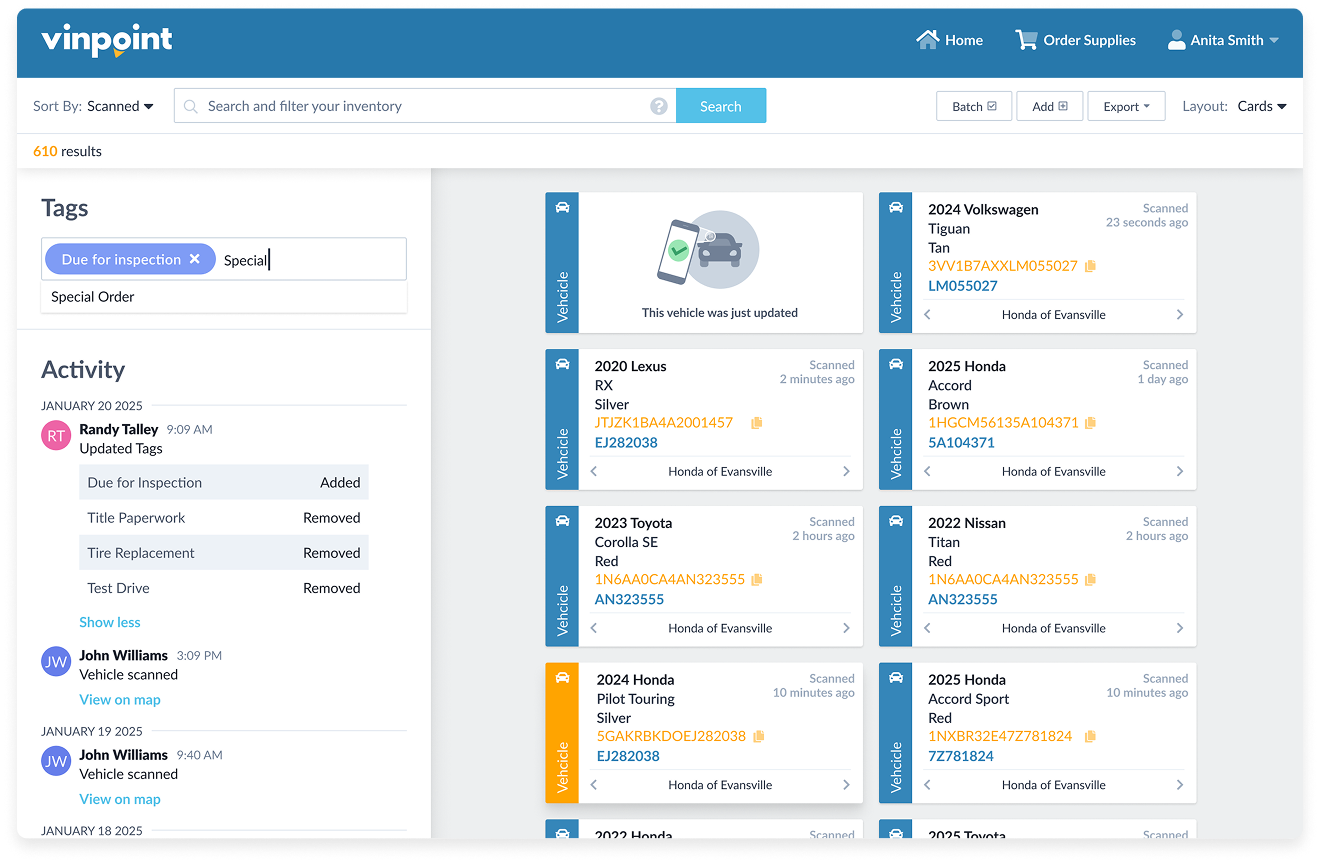Click the just-updated vehicle illustration
Screen dimensions: 1319x863
708,248
